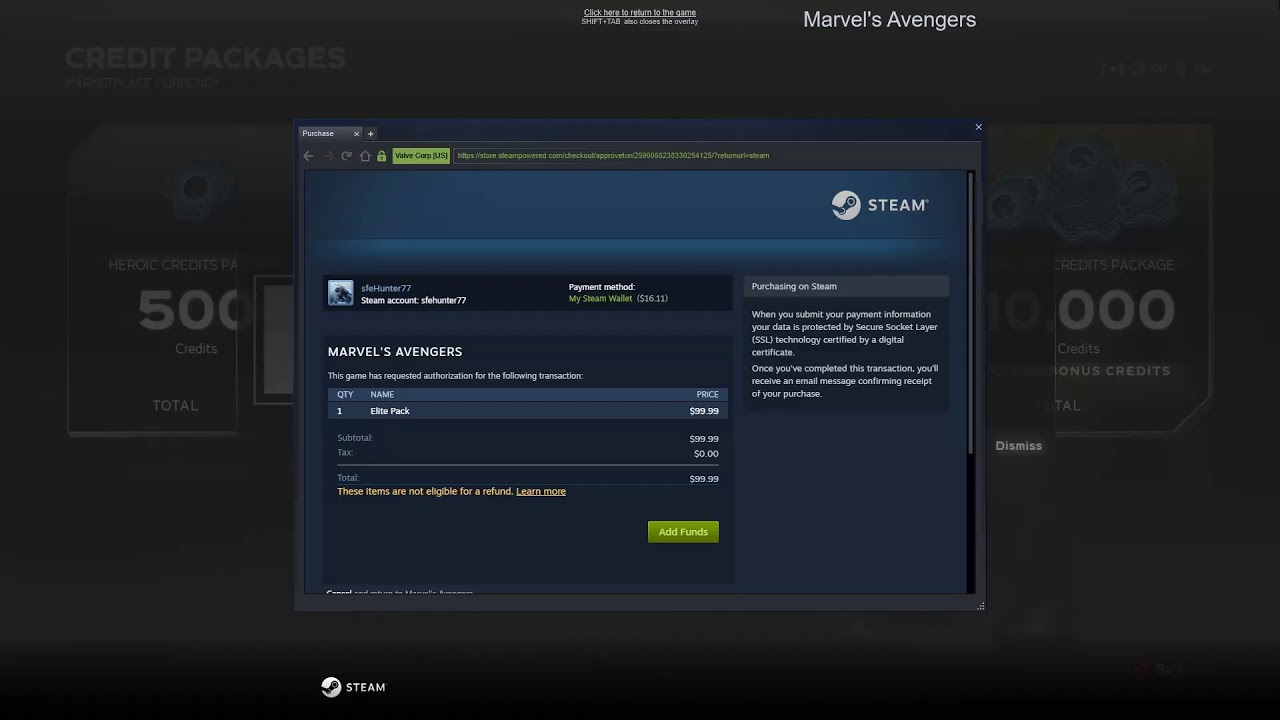
Task: Click Cancel and return to Marvel's Avengers
Action: 399,593
